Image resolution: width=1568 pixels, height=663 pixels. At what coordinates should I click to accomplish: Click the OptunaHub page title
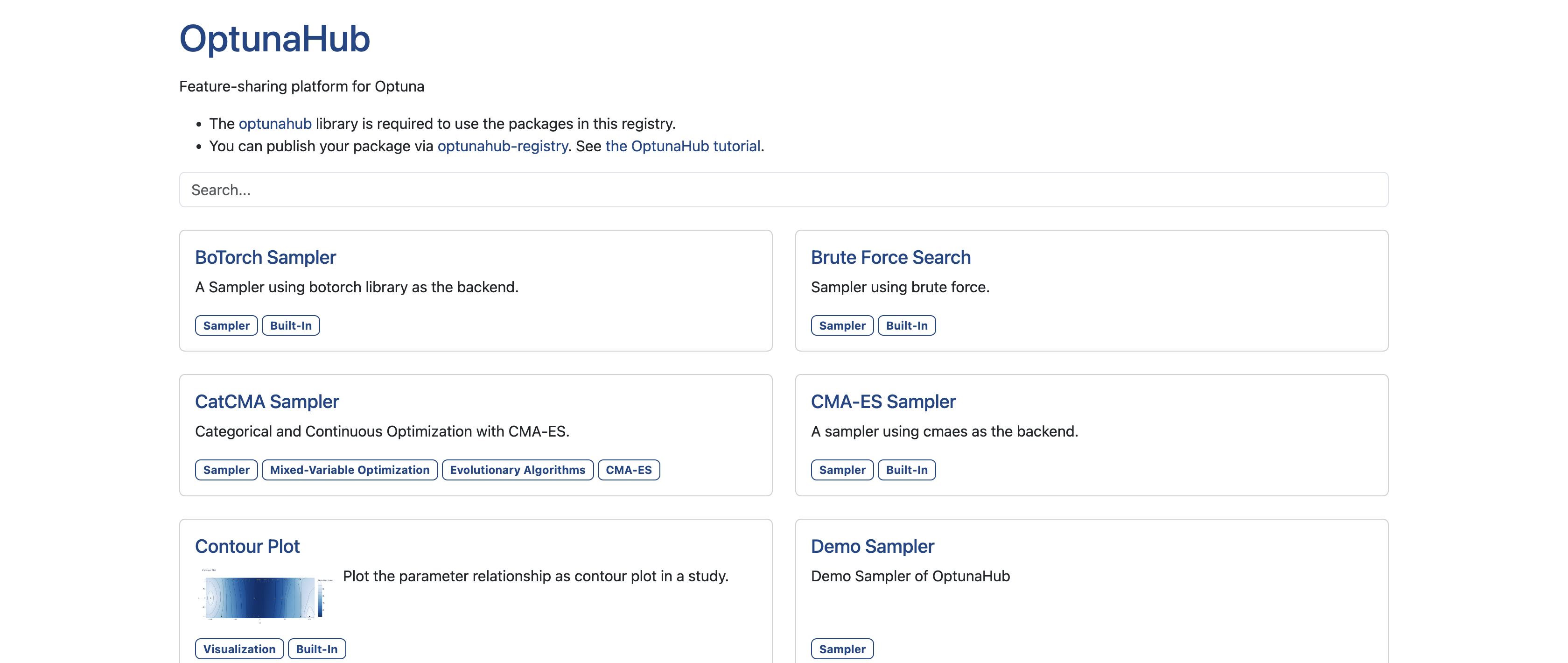(274, 39)
